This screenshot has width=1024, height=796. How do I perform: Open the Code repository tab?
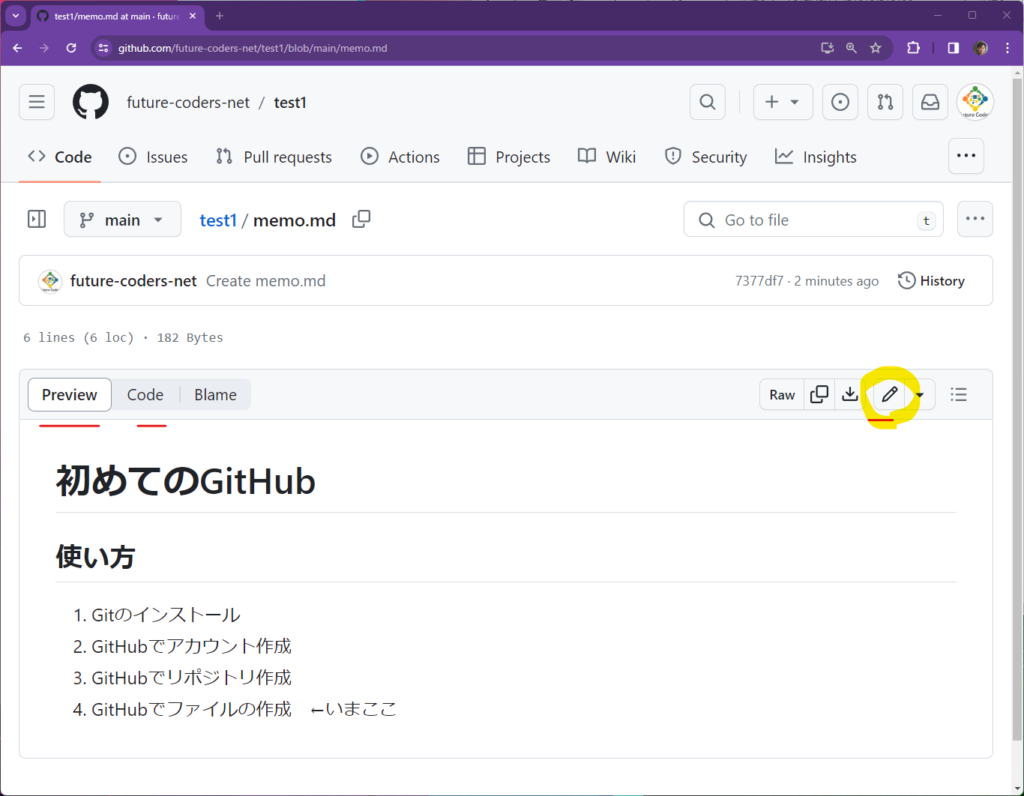[59, 157]
